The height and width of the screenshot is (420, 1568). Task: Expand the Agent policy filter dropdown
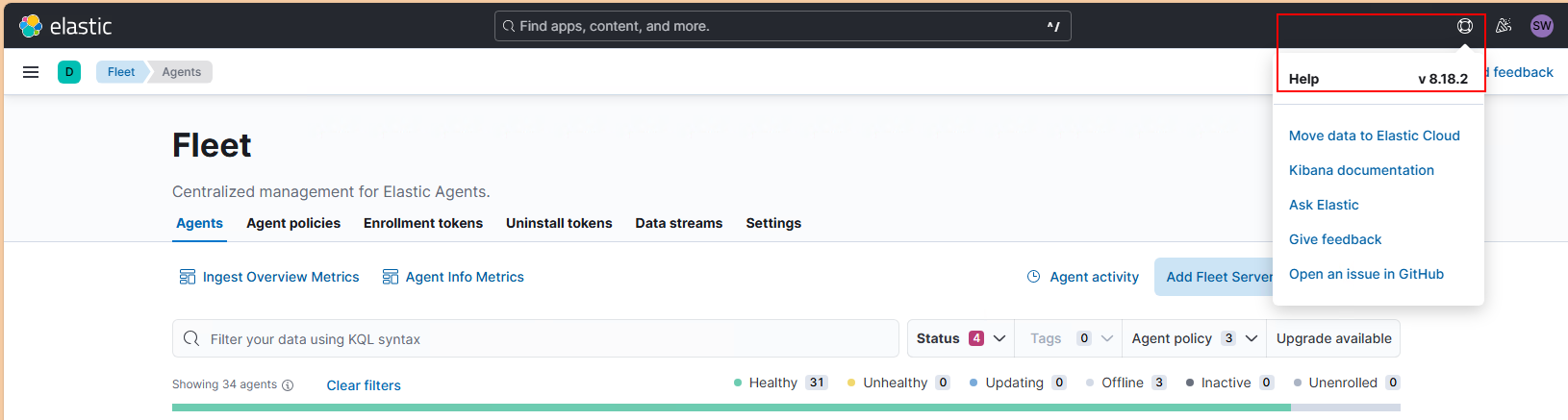point(1194,338)
